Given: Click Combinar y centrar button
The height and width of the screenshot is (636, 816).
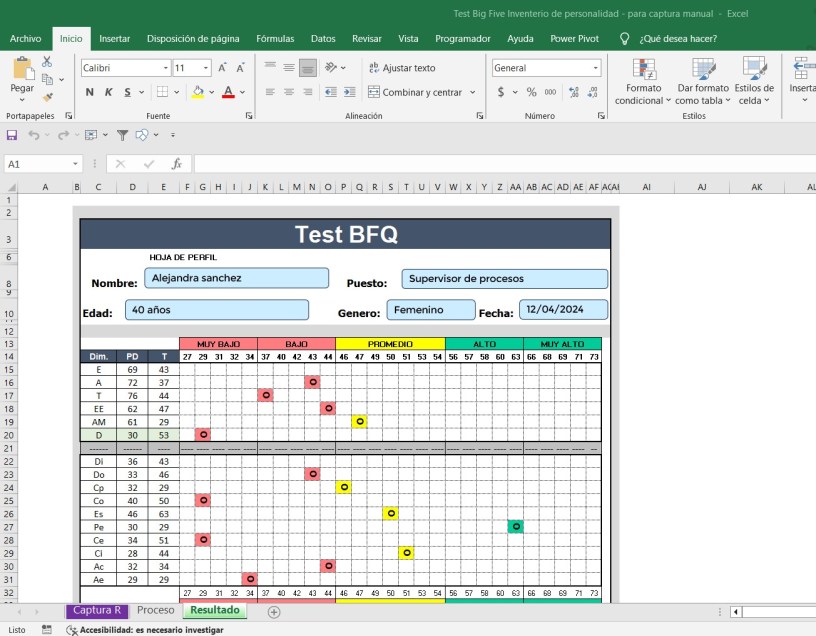Looking at the screenshot, I should coord(414,92).
